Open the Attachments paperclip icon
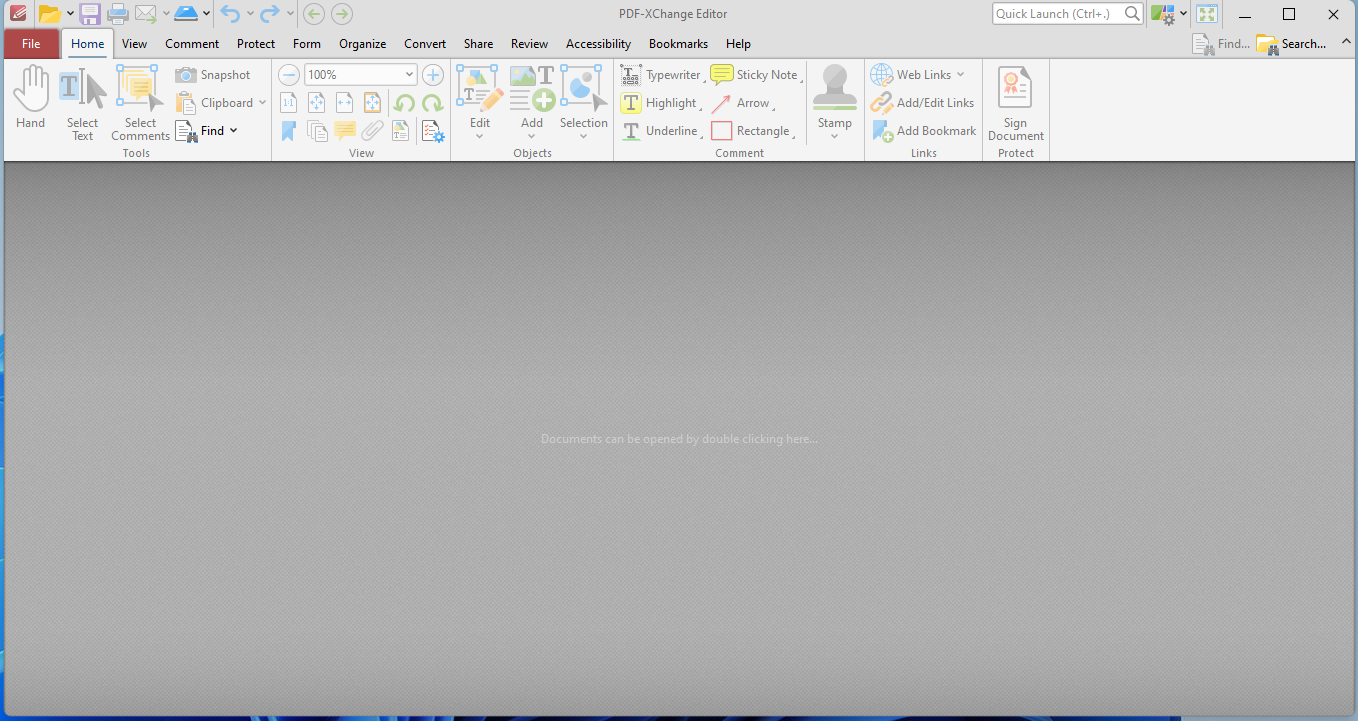1358x721 pixels. pos(373,131)
